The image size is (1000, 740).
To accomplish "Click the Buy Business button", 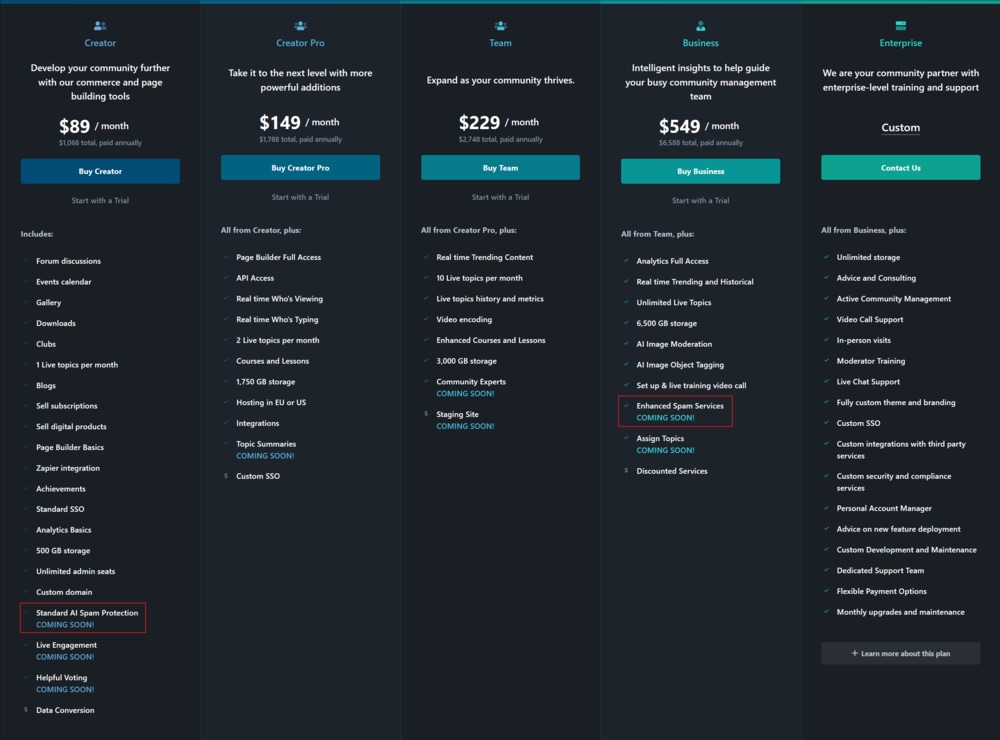I will (x=700, y=171).
